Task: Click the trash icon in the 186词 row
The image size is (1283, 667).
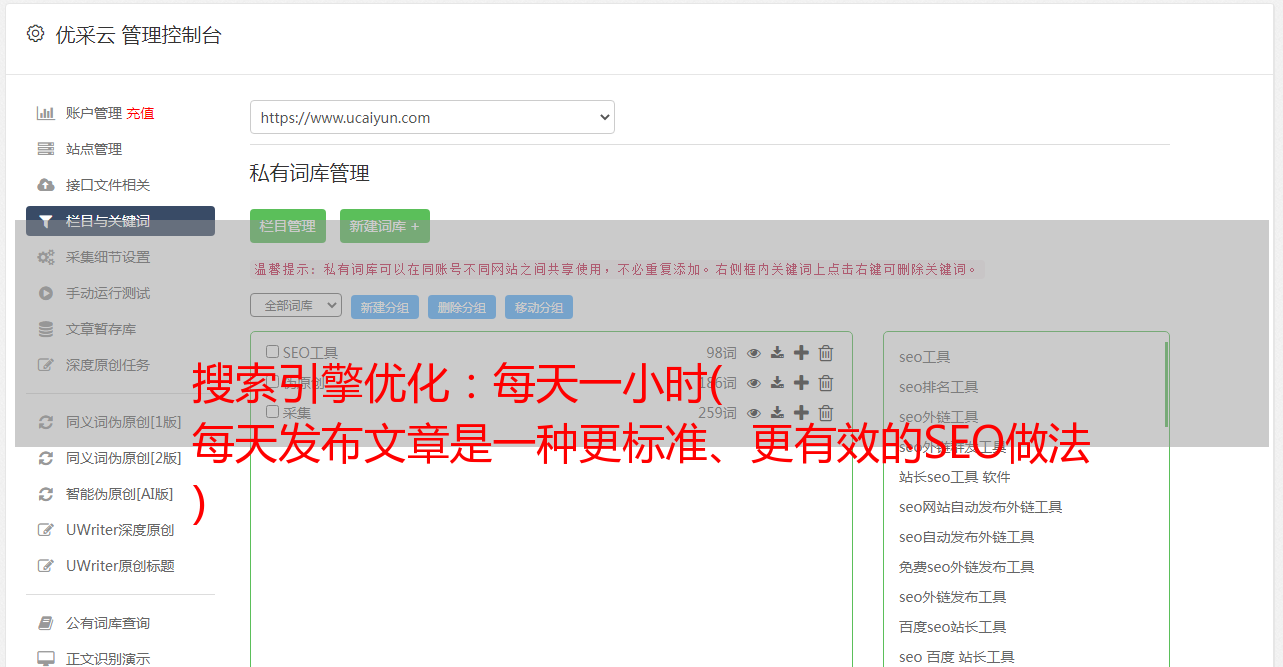Action: click(826, 383)
